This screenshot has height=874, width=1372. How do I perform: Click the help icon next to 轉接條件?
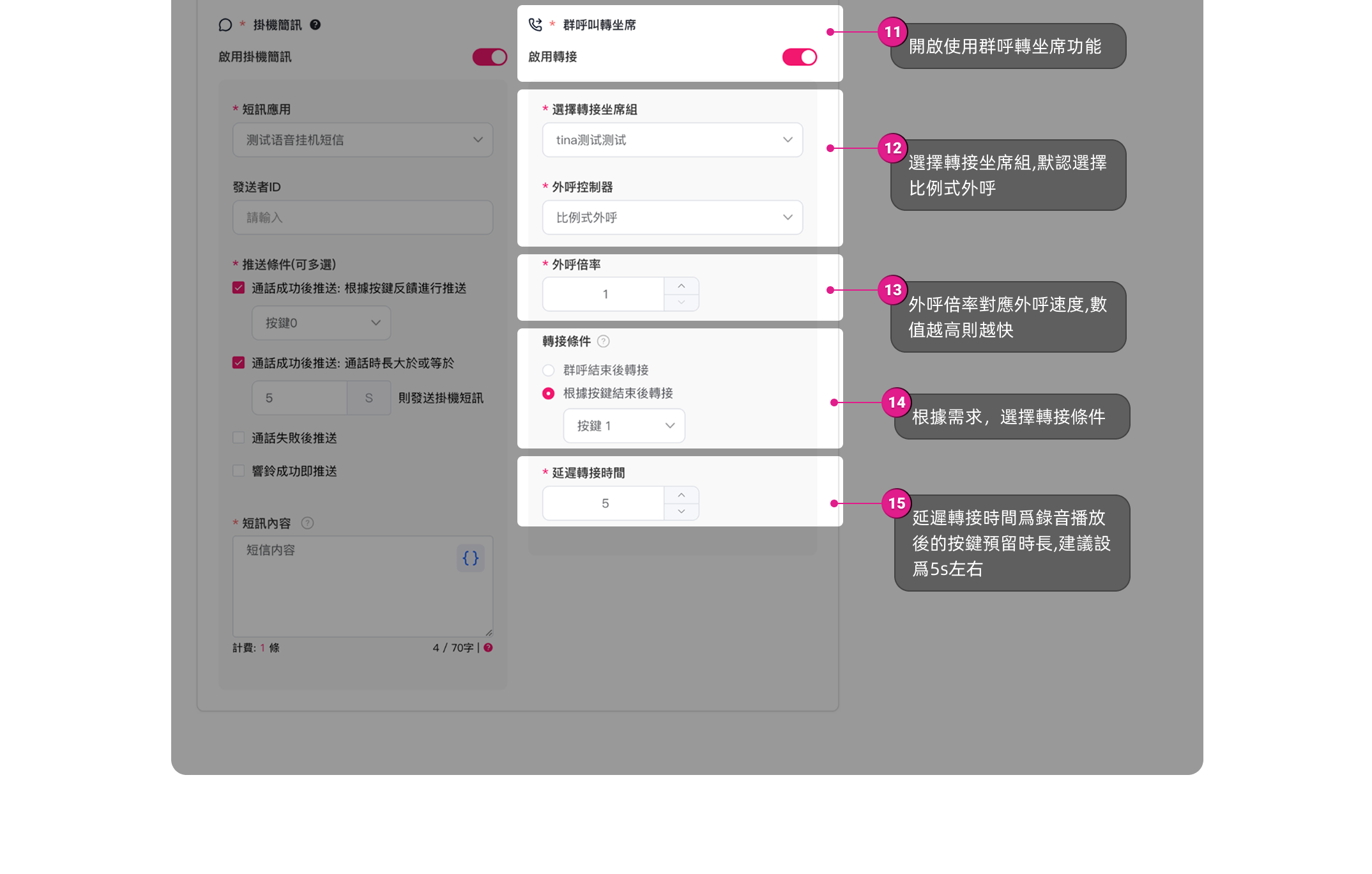point(603,341)
